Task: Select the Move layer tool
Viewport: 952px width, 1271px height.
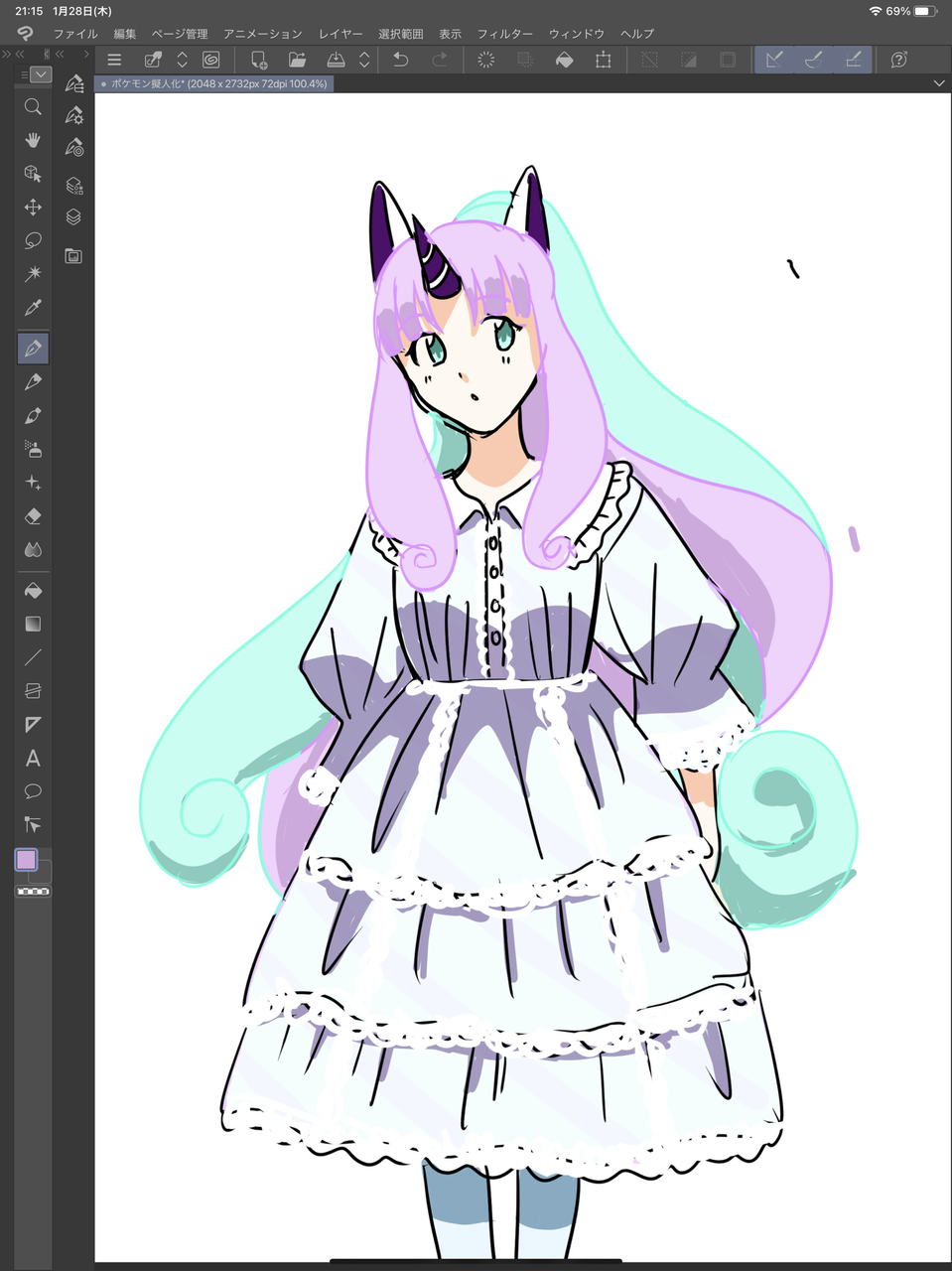Action: tap(33, 207)
